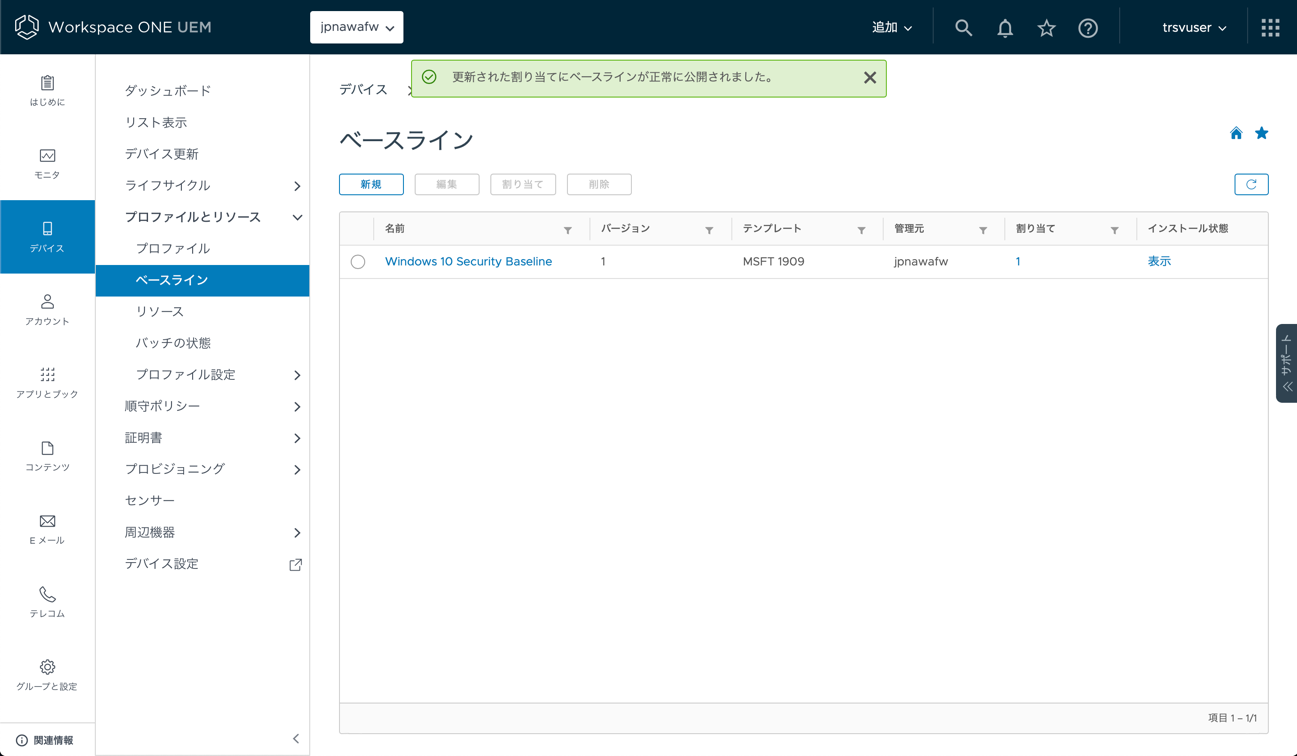Filter the 割り当て column
The height and width of the screenshot is (756, 1297).
(x=1114, y=230)
